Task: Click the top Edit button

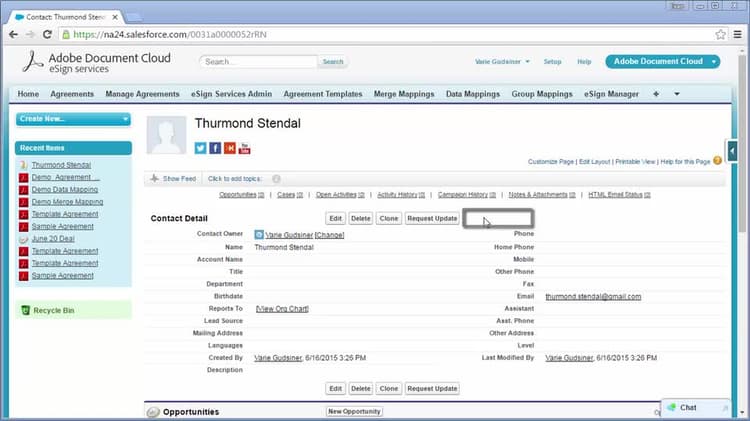Action: point(336,218)
